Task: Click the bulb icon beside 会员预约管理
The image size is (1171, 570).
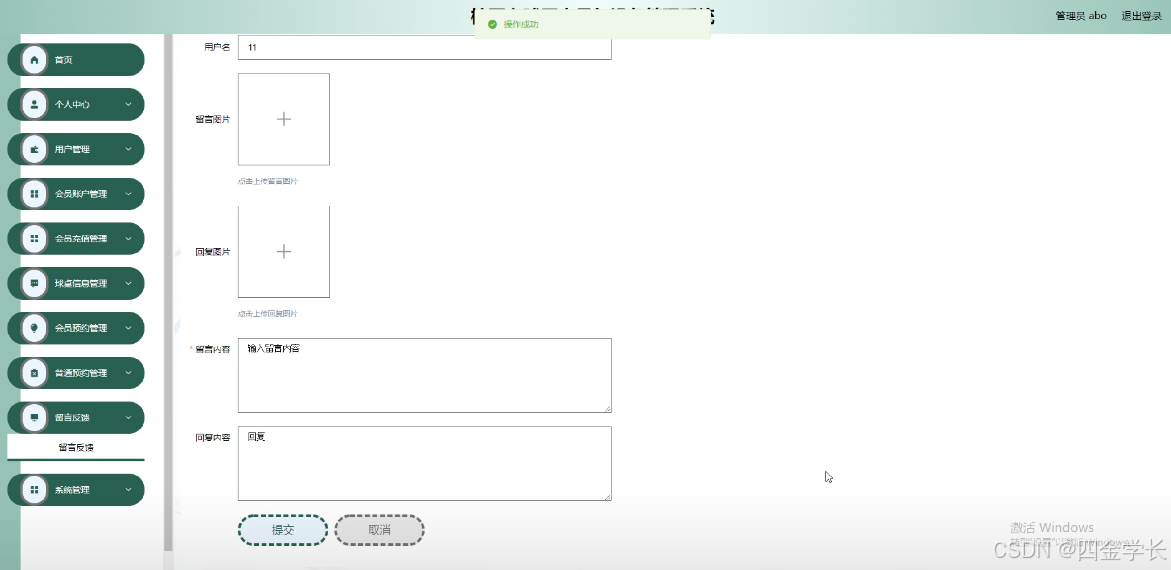Action: click(x=34, y=328)
